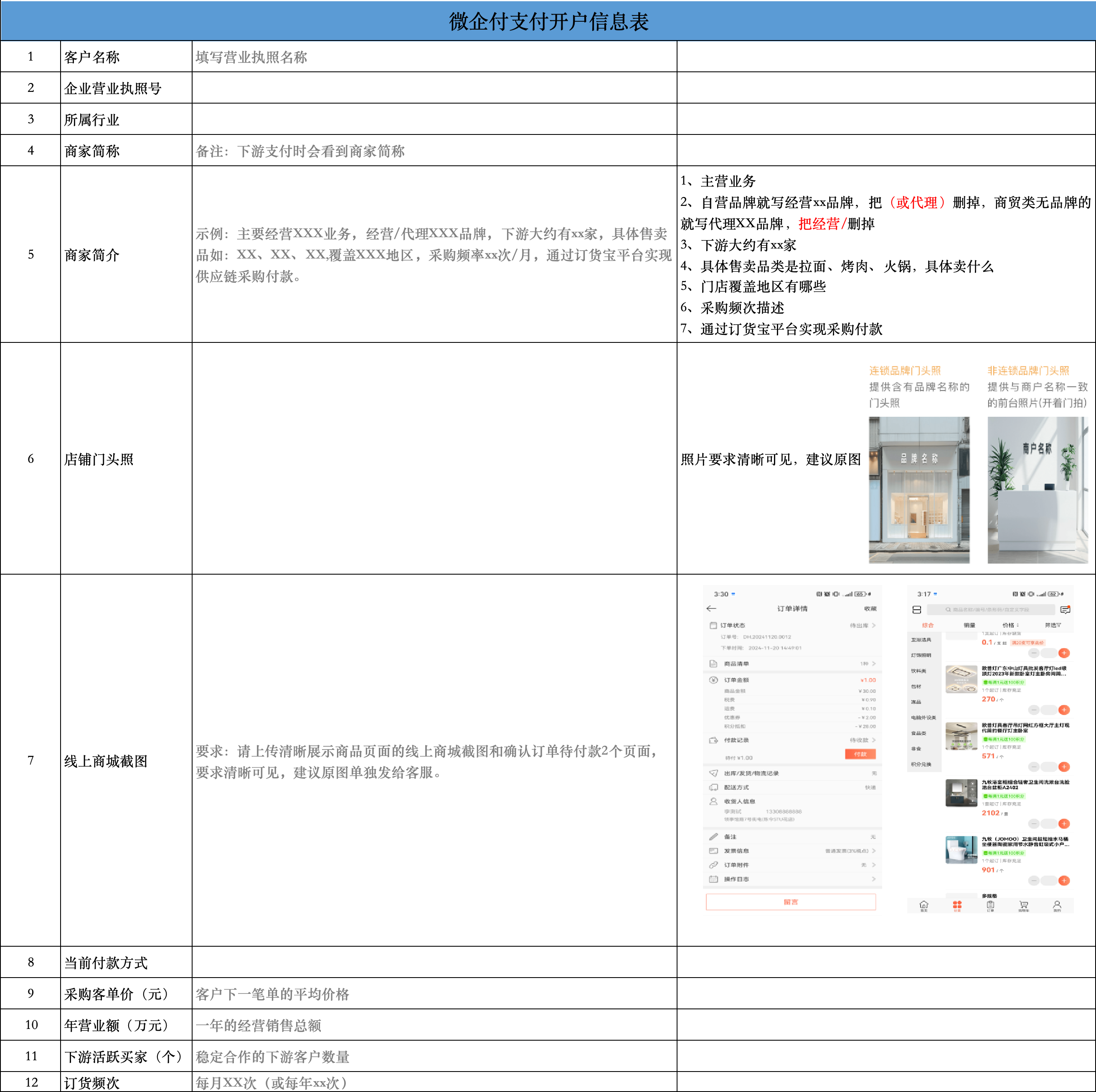
Task: Open the profile icon in bottom navigation
Action: 1057,905
